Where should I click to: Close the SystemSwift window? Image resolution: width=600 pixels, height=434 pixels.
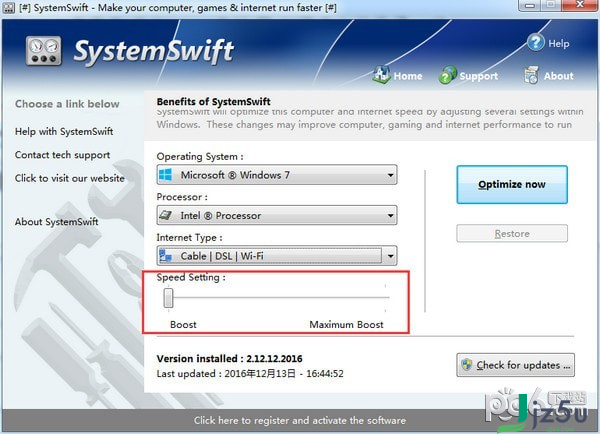click(580, 5)
